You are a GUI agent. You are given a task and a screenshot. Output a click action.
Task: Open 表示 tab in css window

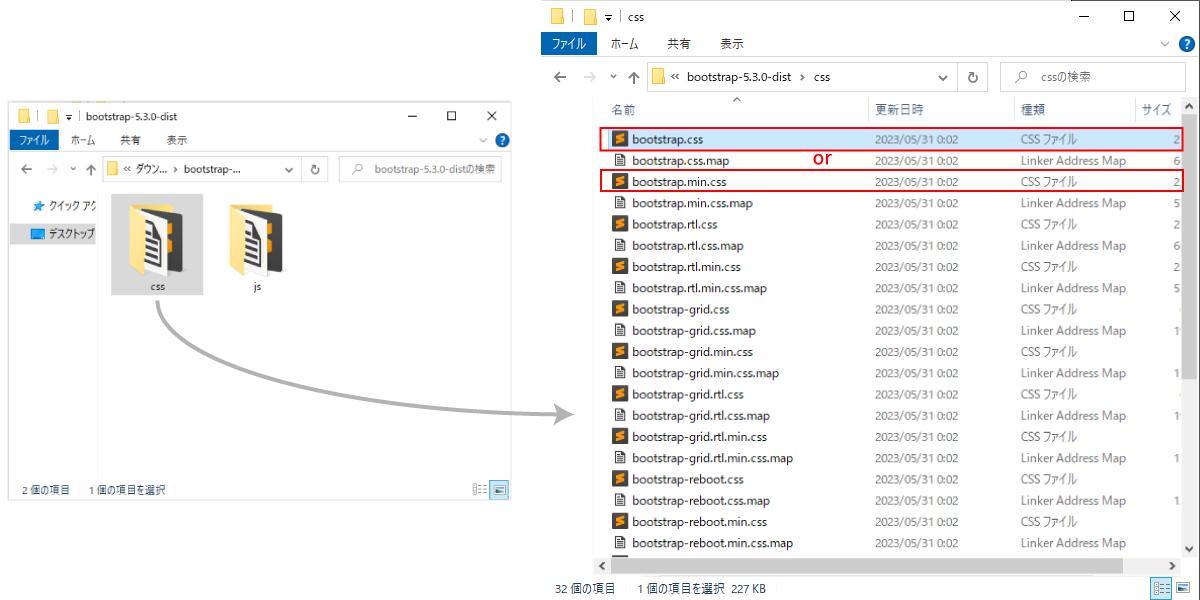731,44
